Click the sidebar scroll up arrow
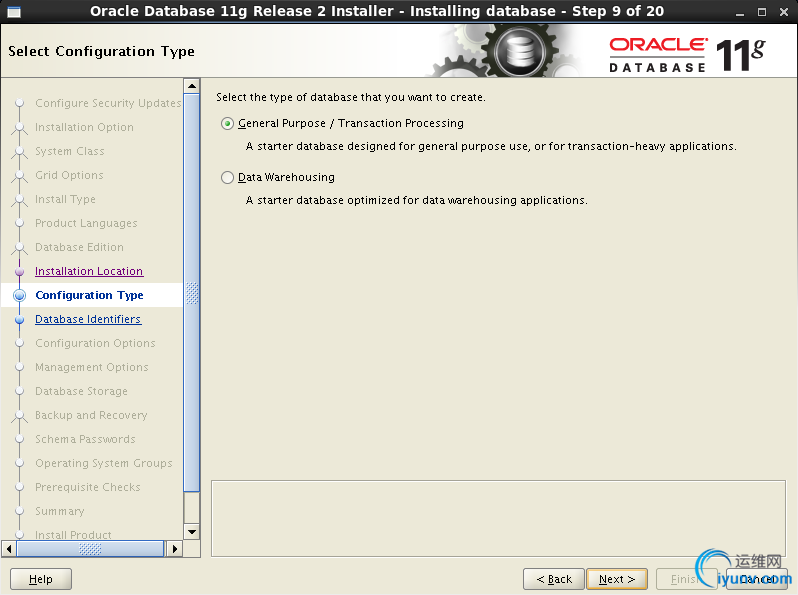 coord(192,86)
